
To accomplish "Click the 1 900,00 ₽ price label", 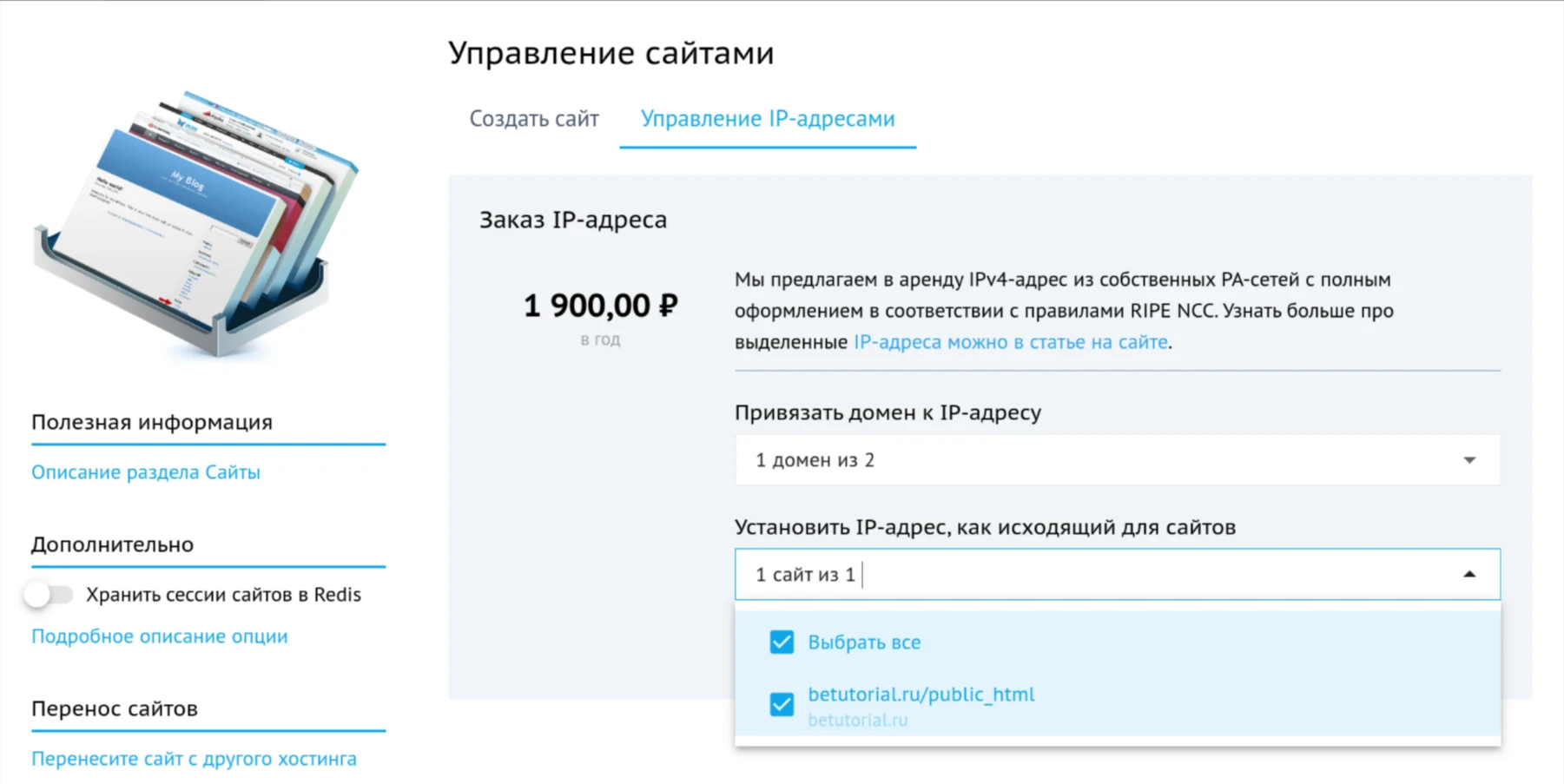I will point(600,306).
